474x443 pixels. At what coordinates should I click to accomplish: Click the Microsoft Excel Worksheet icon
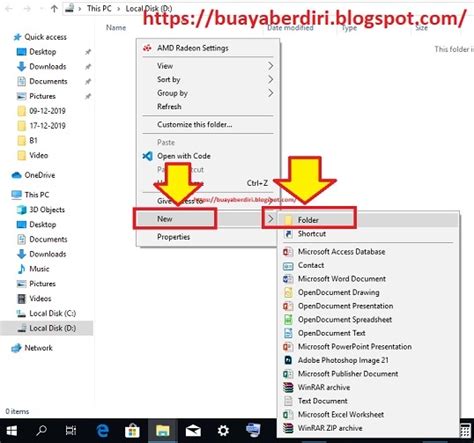click(x=288, y=415)
